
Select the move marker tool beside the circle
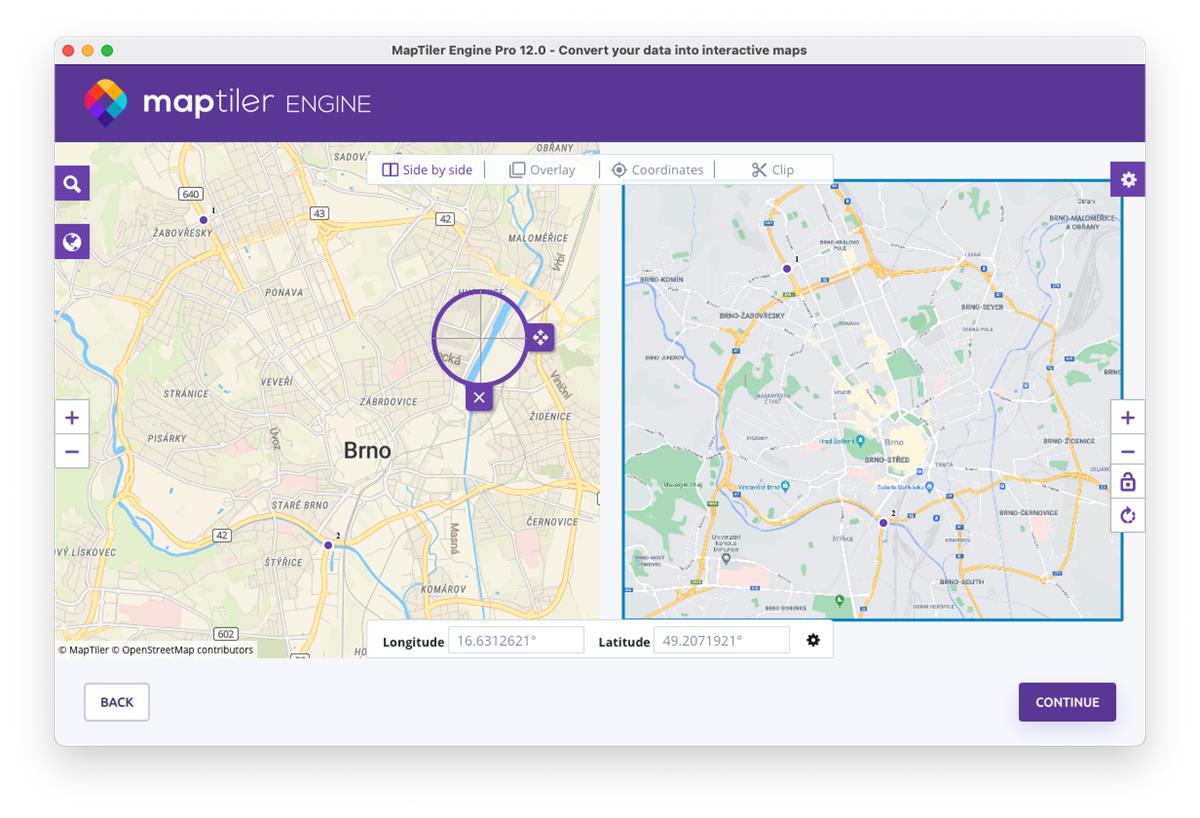coord(539,338)
